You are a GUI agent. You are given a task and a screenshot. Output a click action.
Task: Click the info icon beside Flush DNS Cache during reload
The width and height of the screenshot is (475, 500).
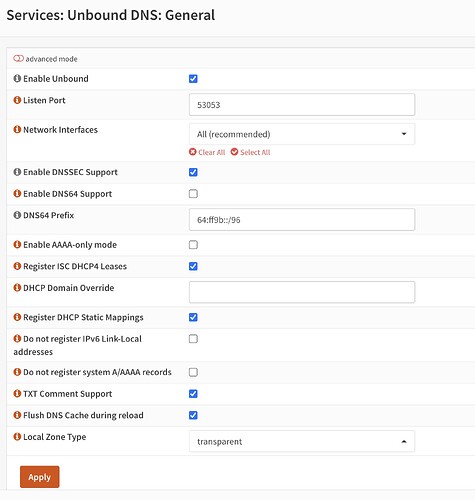point(17,415)
